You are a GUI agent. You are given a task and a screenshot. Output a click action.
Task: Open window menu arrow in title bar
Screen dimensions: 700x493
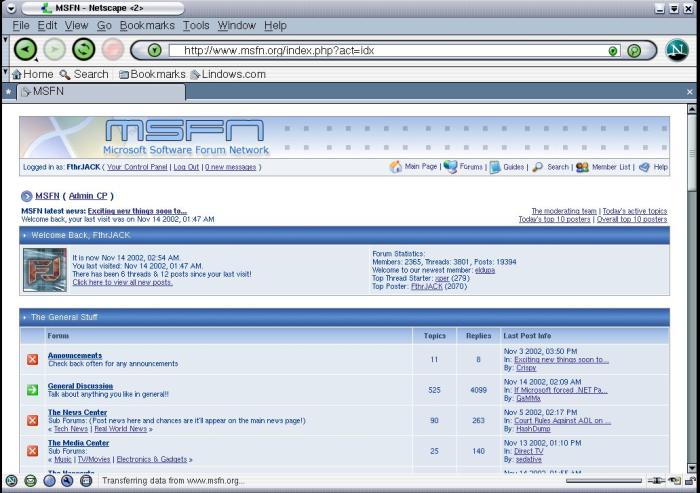(11, 8)
